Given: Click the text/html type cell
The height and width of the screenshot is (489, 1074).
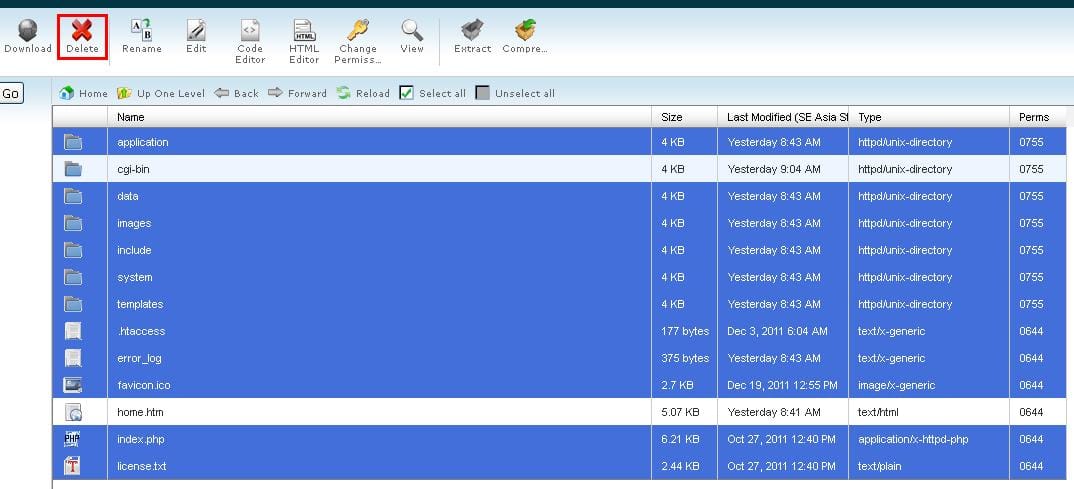Looking at the screenshot, I should click(x=878, y=412).
